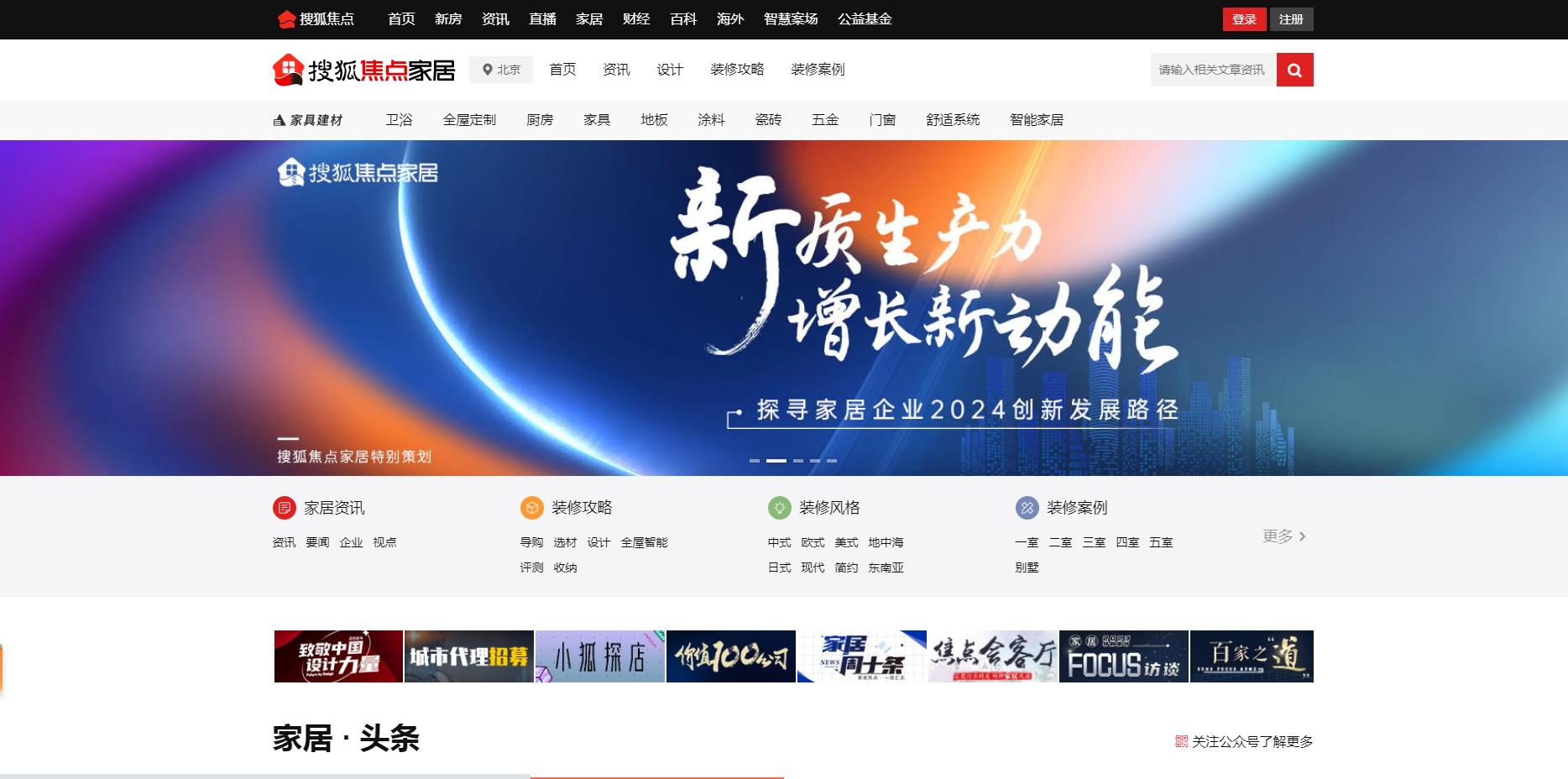The width and height of the screenshot is (1568, 779).
Task: Click the article search input field
Action: coord(1214,70)
